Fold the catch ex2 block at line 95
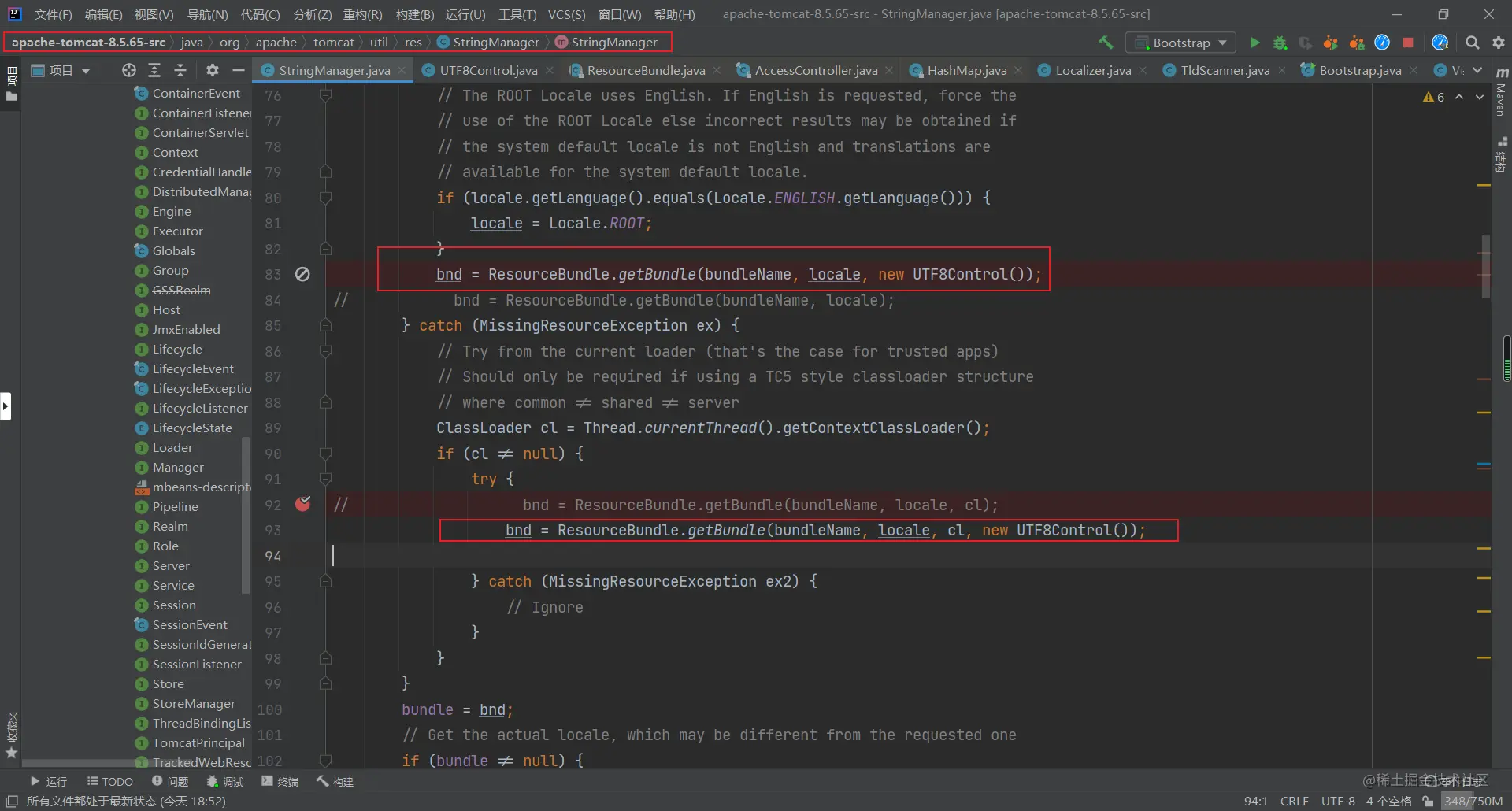 pyautogui.click(x=325, y=581)
